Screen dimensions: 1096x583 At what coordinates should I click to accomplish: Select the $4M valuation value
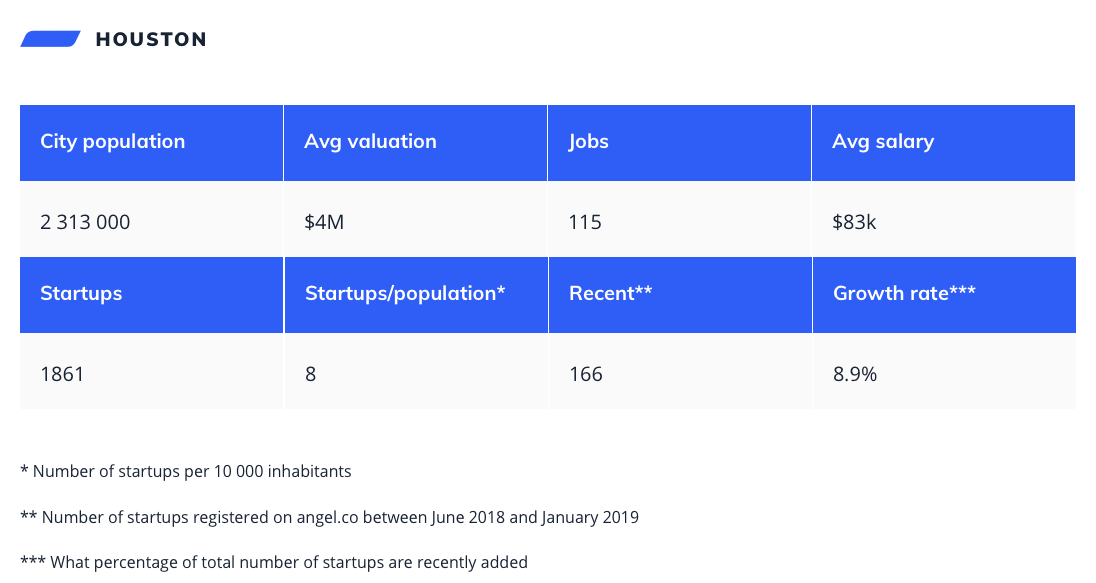tap(324, 222)
